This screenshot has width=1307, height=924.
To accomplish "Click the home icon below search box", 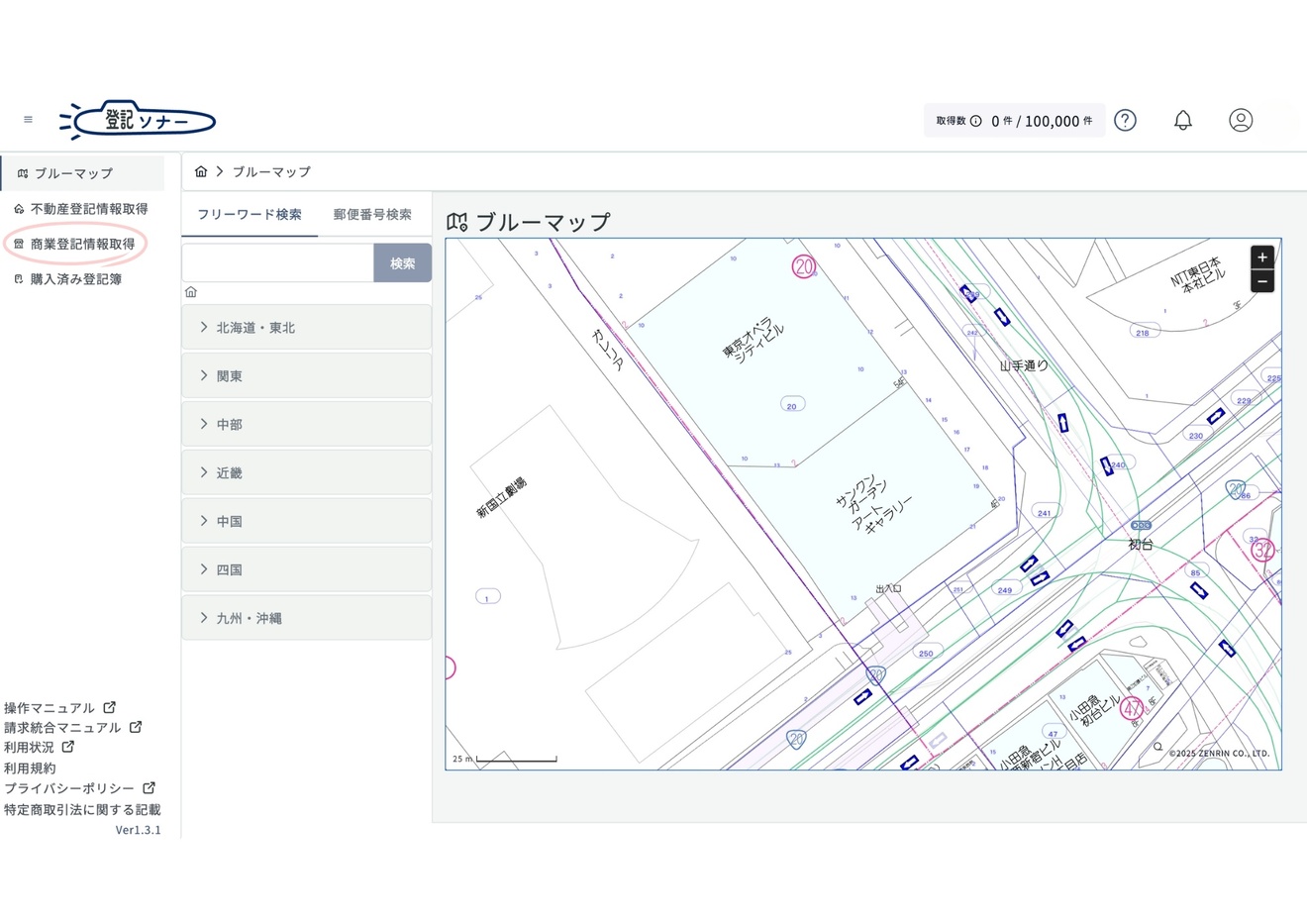I will [191, 292].
